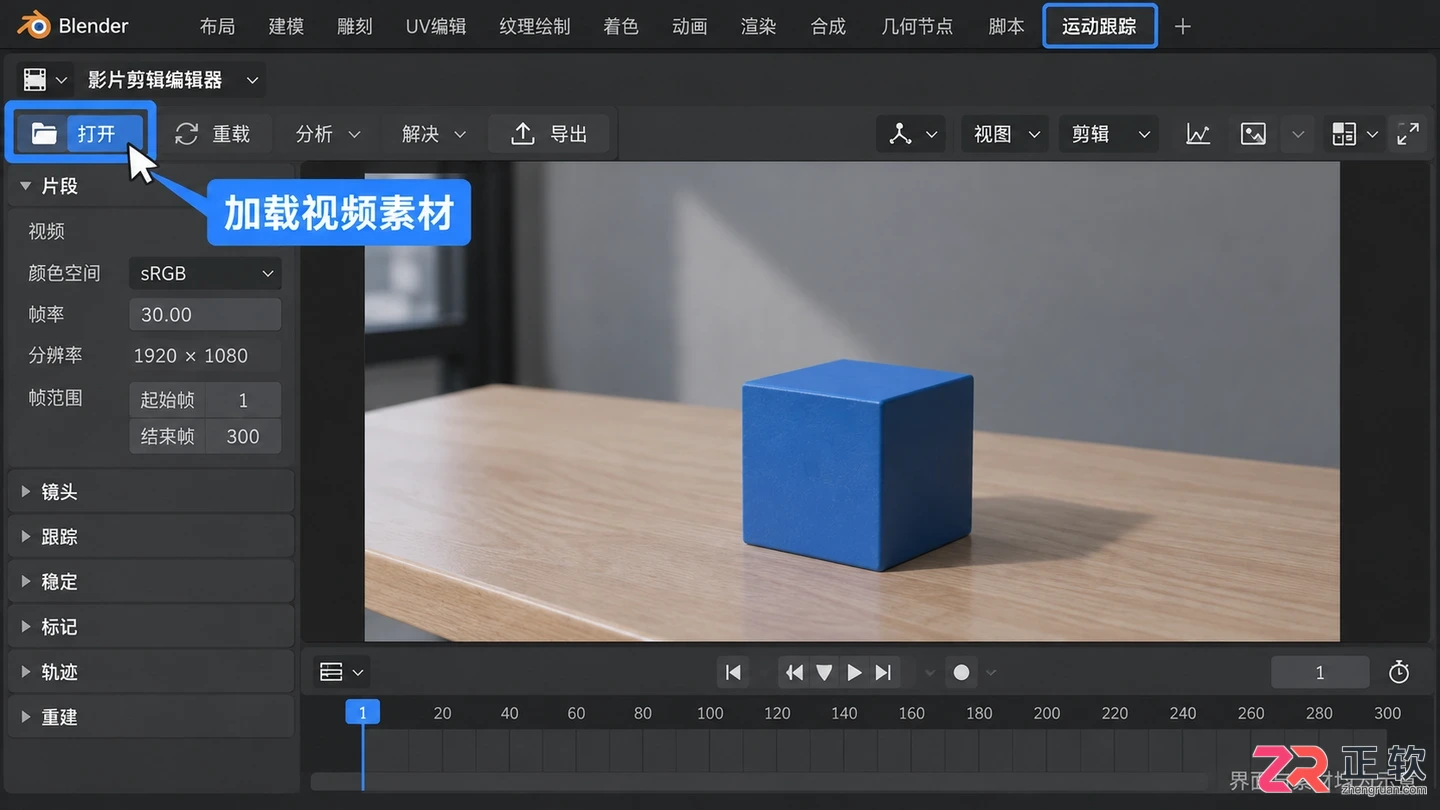Image resolution: width=1440 pixels, height=810 pixels.
Task: Switch to the 布局 workspace tab
Action: [217, 26]
